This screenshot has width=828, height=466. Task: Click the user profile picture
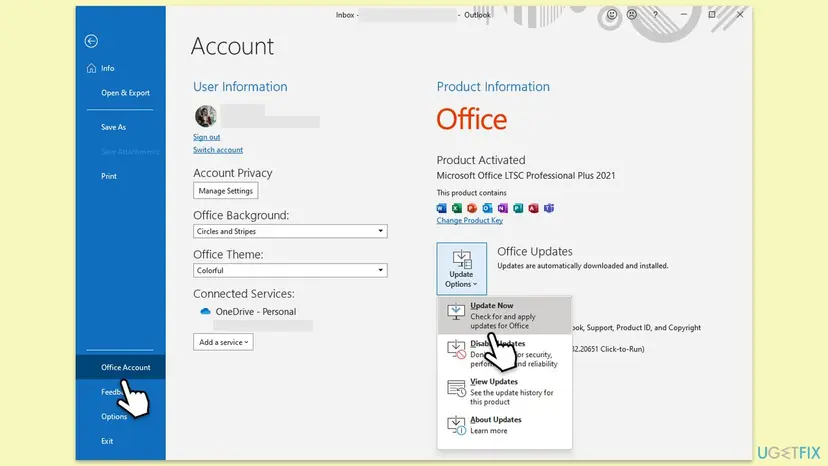(205, 116)
